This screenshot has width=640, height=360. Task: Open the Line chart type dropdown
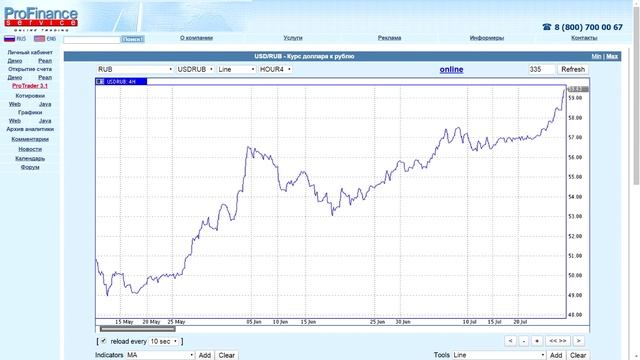[x=236, y=69]
